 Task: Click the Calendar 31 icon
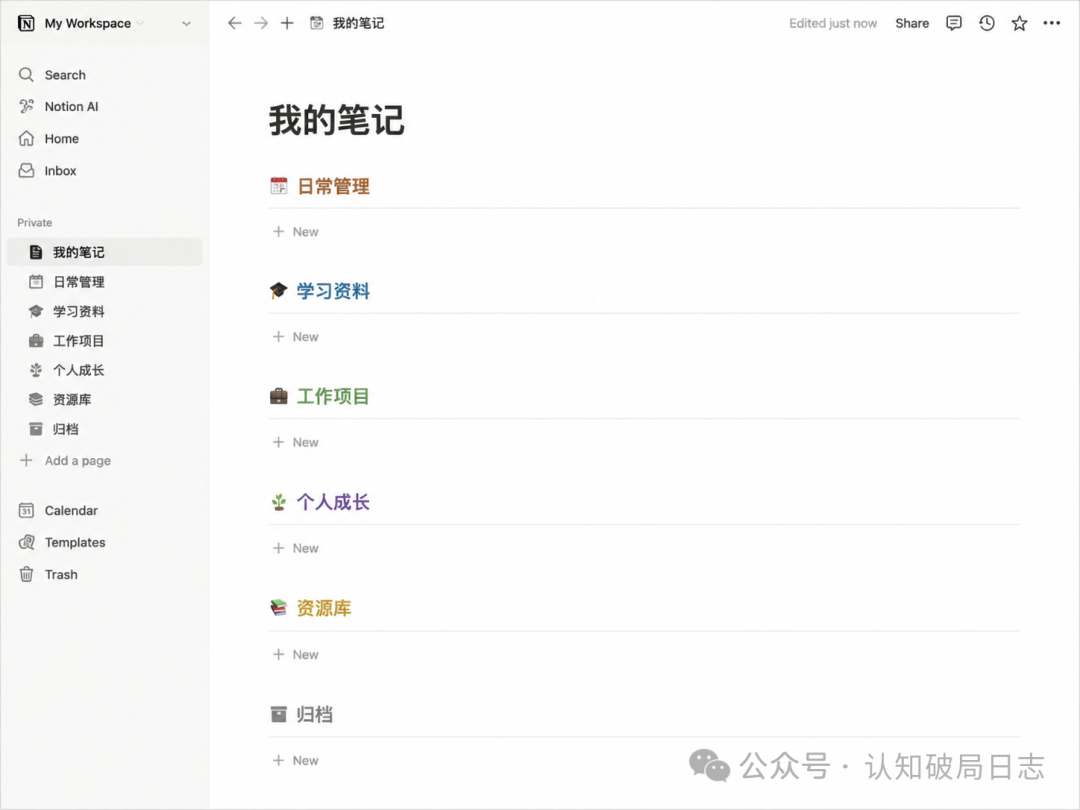tap(26, 510)
